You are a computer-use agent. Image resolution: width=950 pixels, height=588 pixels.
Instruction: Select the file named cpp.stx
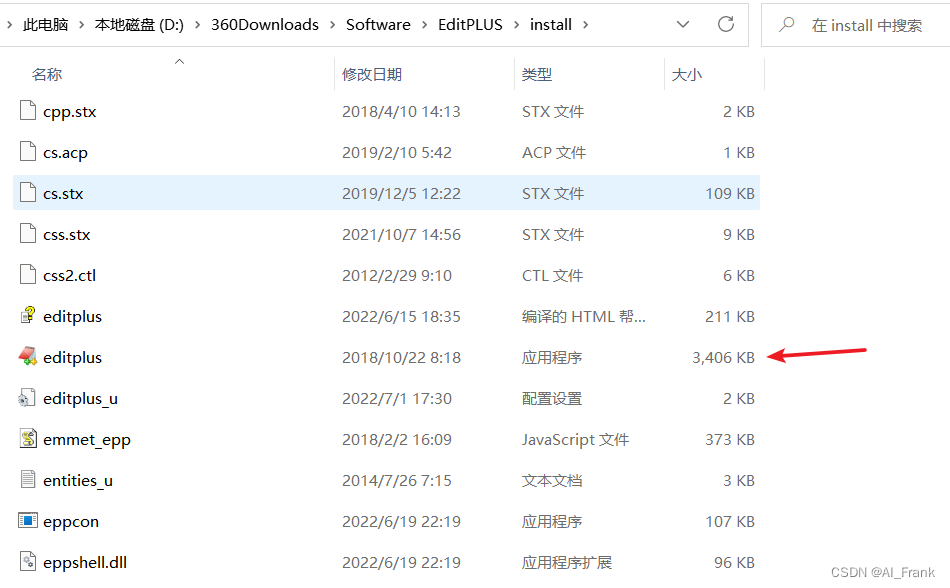pos(70,112)
